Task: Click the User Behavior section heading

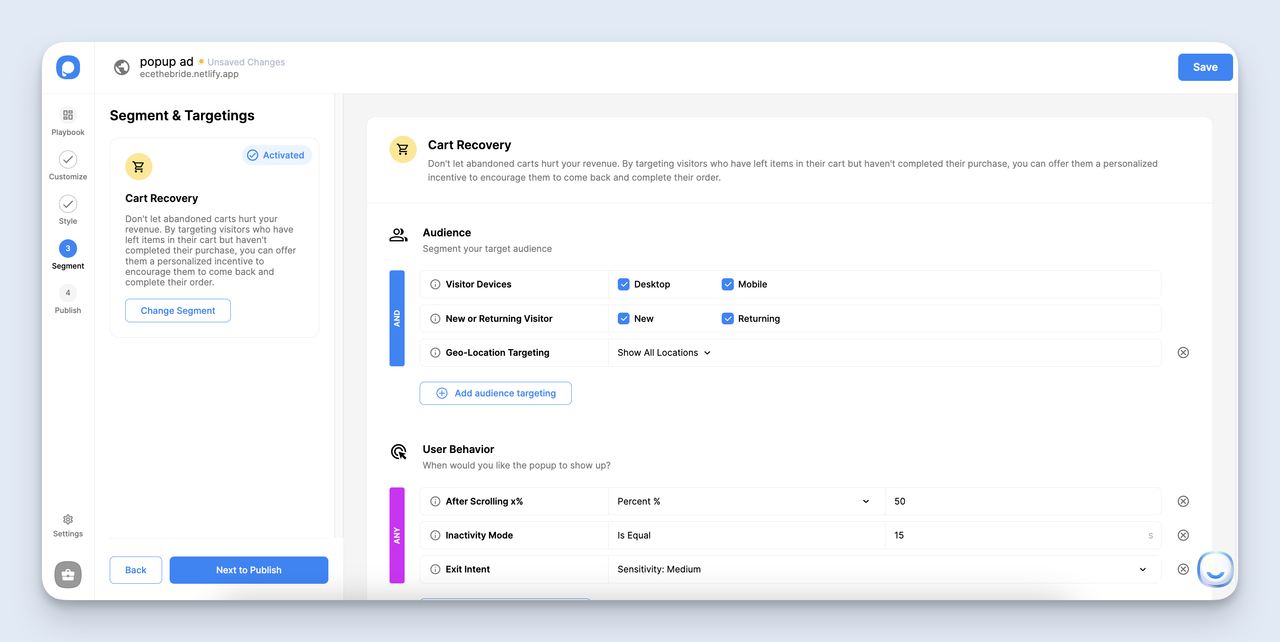Action: (458, 450)
